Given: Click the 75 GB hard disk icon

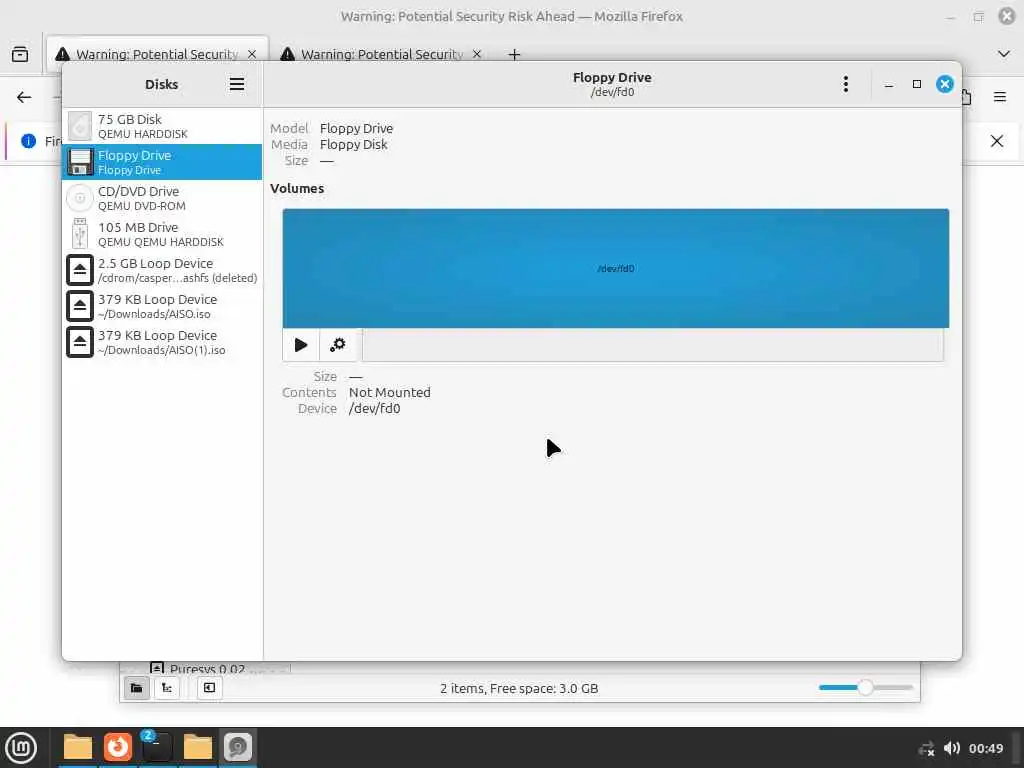Looking at the screenshot, I should [80, 126].
